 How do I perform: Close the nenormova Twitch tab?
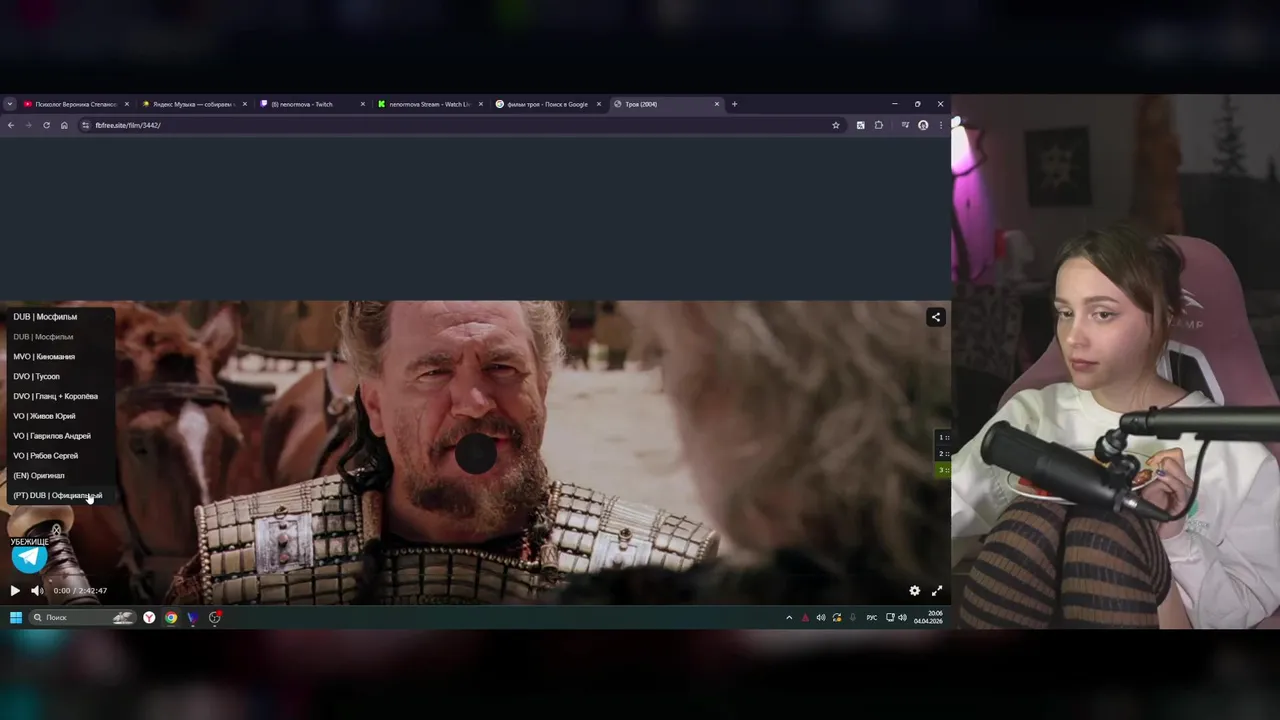[363, 104]
